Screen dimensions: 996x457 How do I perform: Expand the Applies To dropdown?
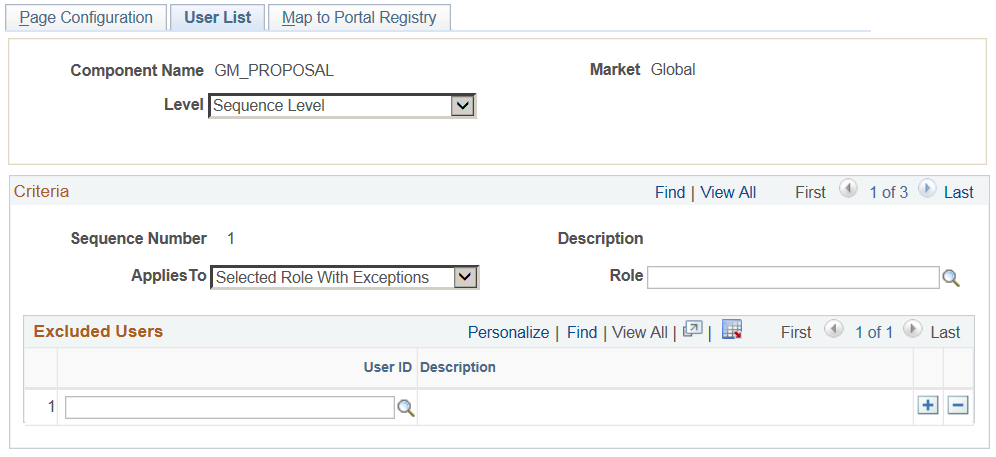coord(465,277)
